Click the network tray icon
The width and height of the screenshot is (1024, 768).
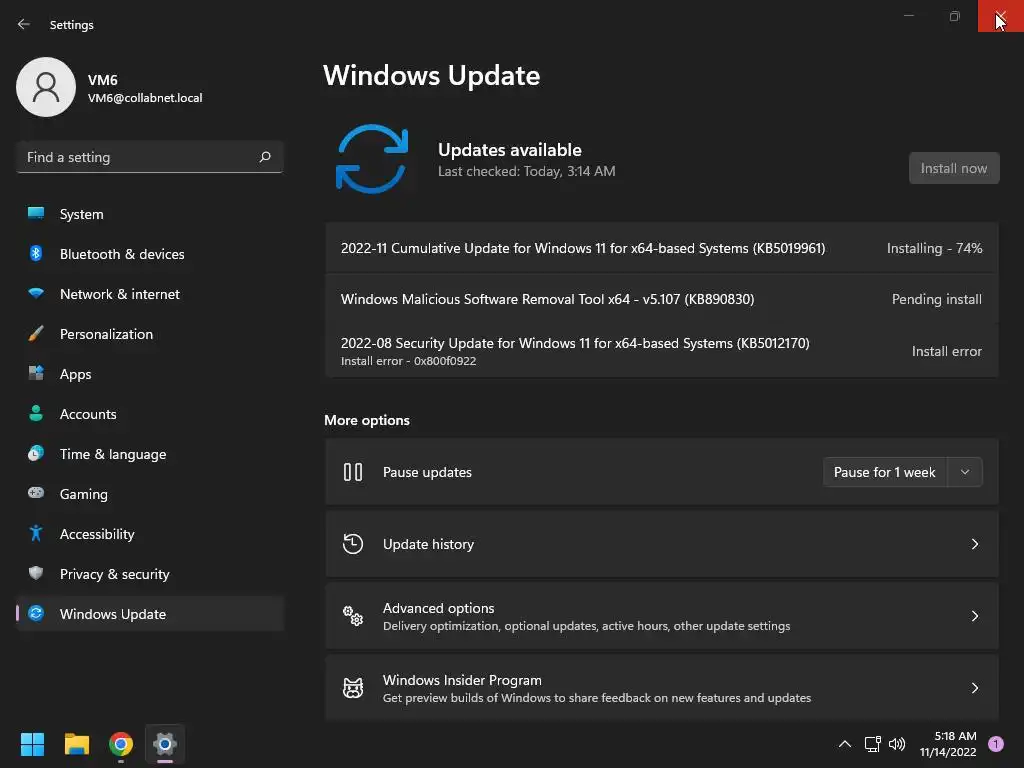[x=872, y=744]
